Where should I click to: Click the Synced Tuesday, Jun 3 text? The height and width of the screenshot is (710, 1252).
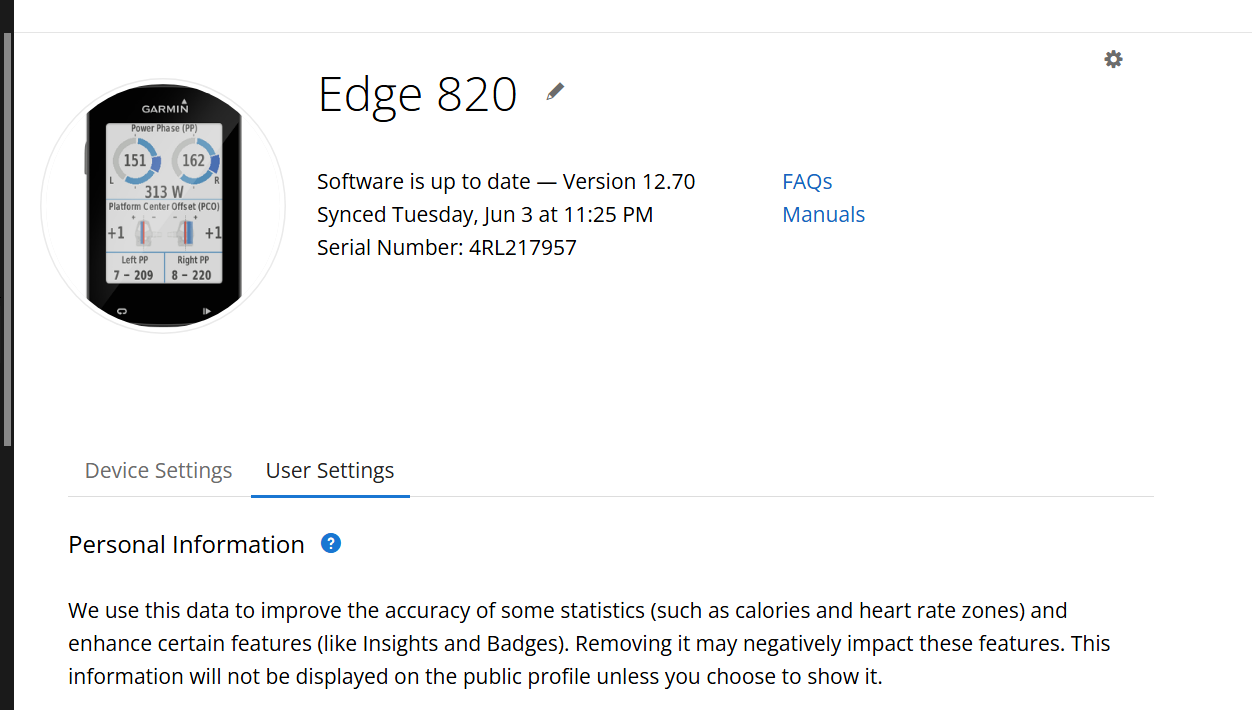[x=485, y=214]
